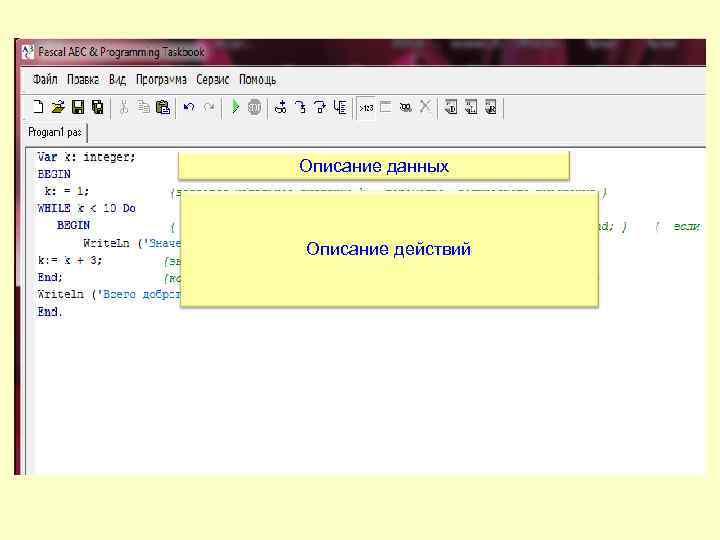This screenshot has height=540, width=720.
Task: Click the Save All toolbar icon
Action: (97, 107)
